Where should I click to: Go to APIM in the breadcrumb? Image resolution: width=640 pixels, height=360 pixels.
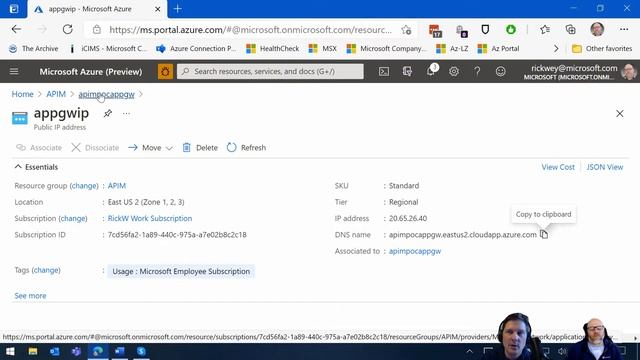(x=56, y=94)
